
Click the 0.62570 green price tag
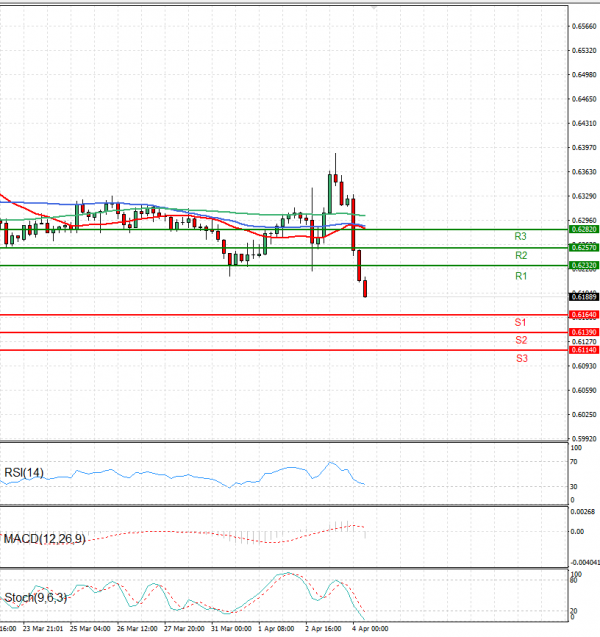pyautogui.click(x=583, y=247)
